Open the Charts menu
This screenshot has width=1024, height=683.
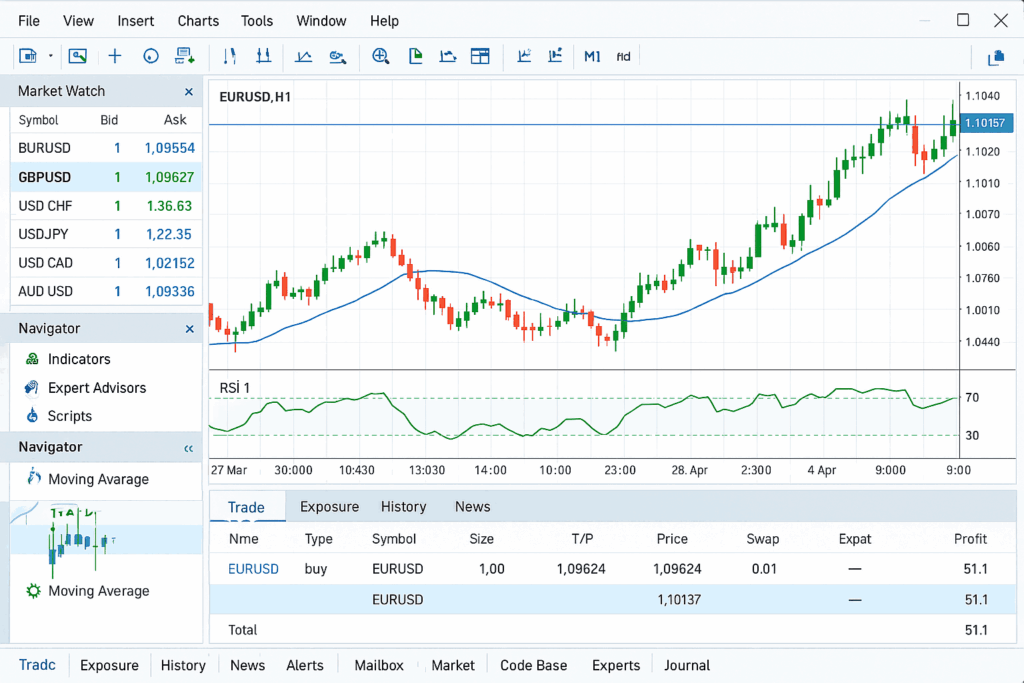coord(198,20)
